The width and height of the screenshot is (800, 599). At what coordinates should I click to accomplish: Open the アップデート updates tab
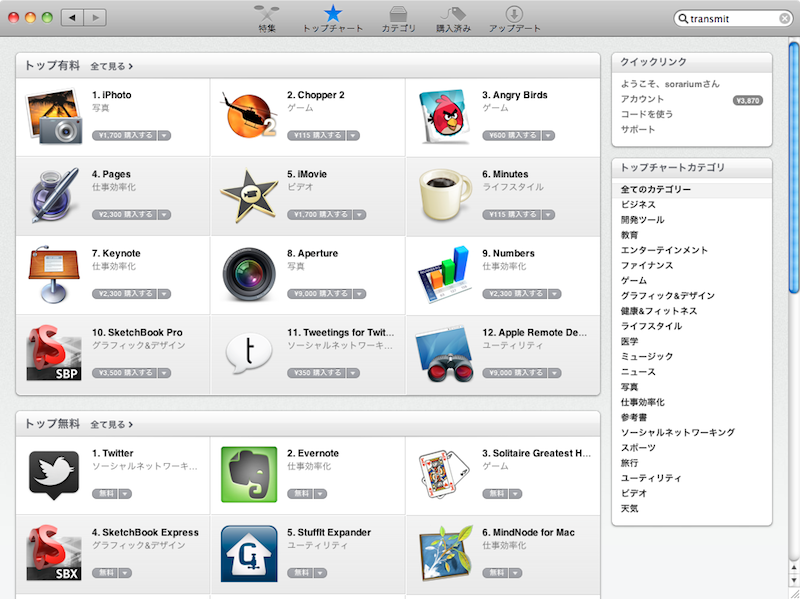514,19
